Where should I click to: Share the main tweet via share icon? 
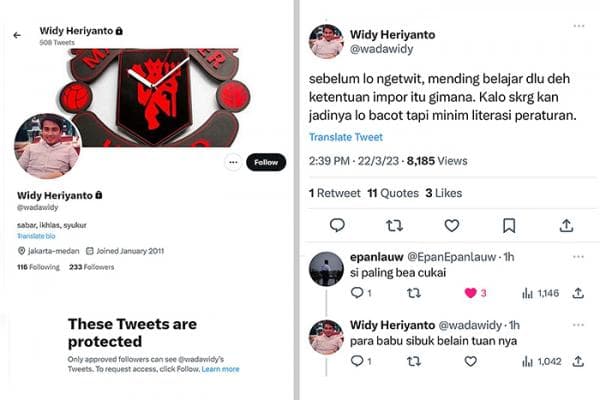(x=567, y=226)
